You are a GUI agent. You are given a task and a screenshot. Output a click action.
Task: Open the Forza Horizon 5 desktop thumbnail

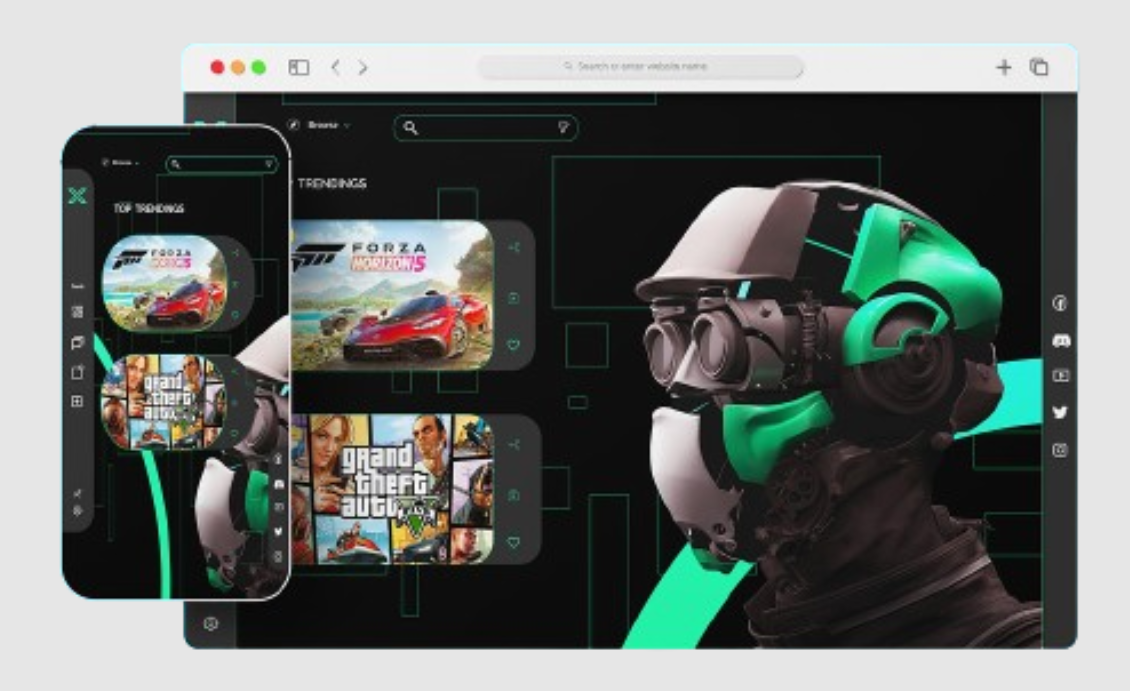pos(392,295)
